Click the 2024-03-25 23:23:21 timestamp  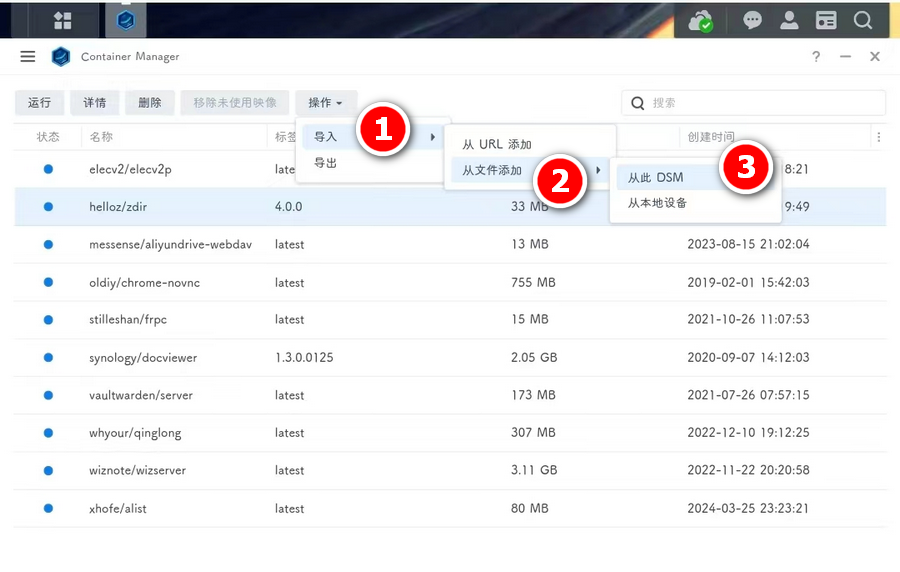pos(748,508)
